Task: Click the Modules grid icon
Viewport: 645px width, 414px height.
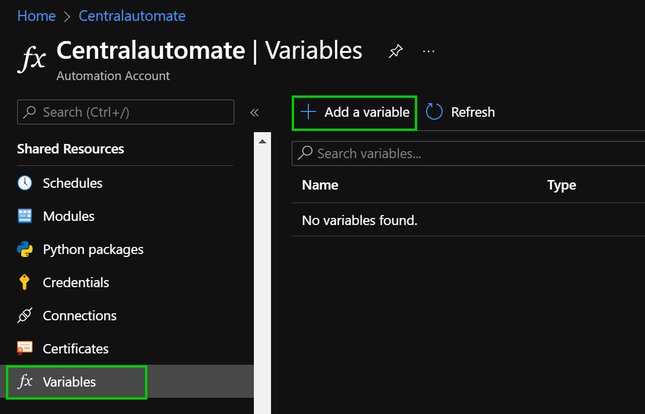Action: point(25,216)
